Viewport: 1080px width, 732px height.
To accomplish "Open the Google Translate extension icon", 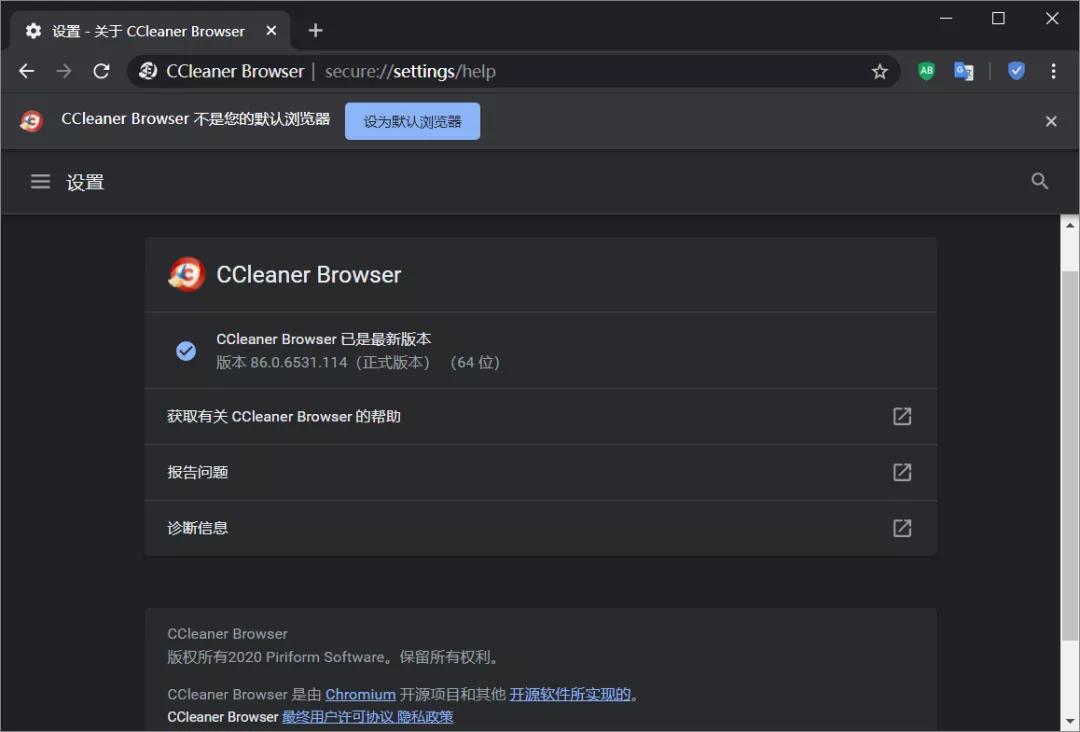I will (964, 71).
